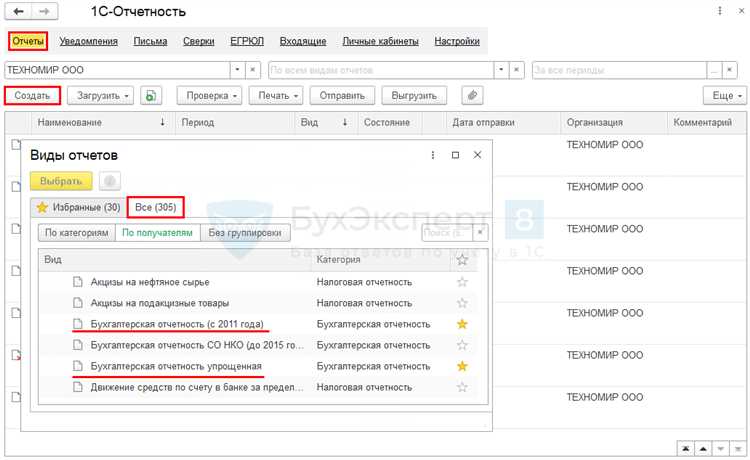Screen dimensions: 750x460
Task: Open the main window kebab menu
Action: [719, 11]
